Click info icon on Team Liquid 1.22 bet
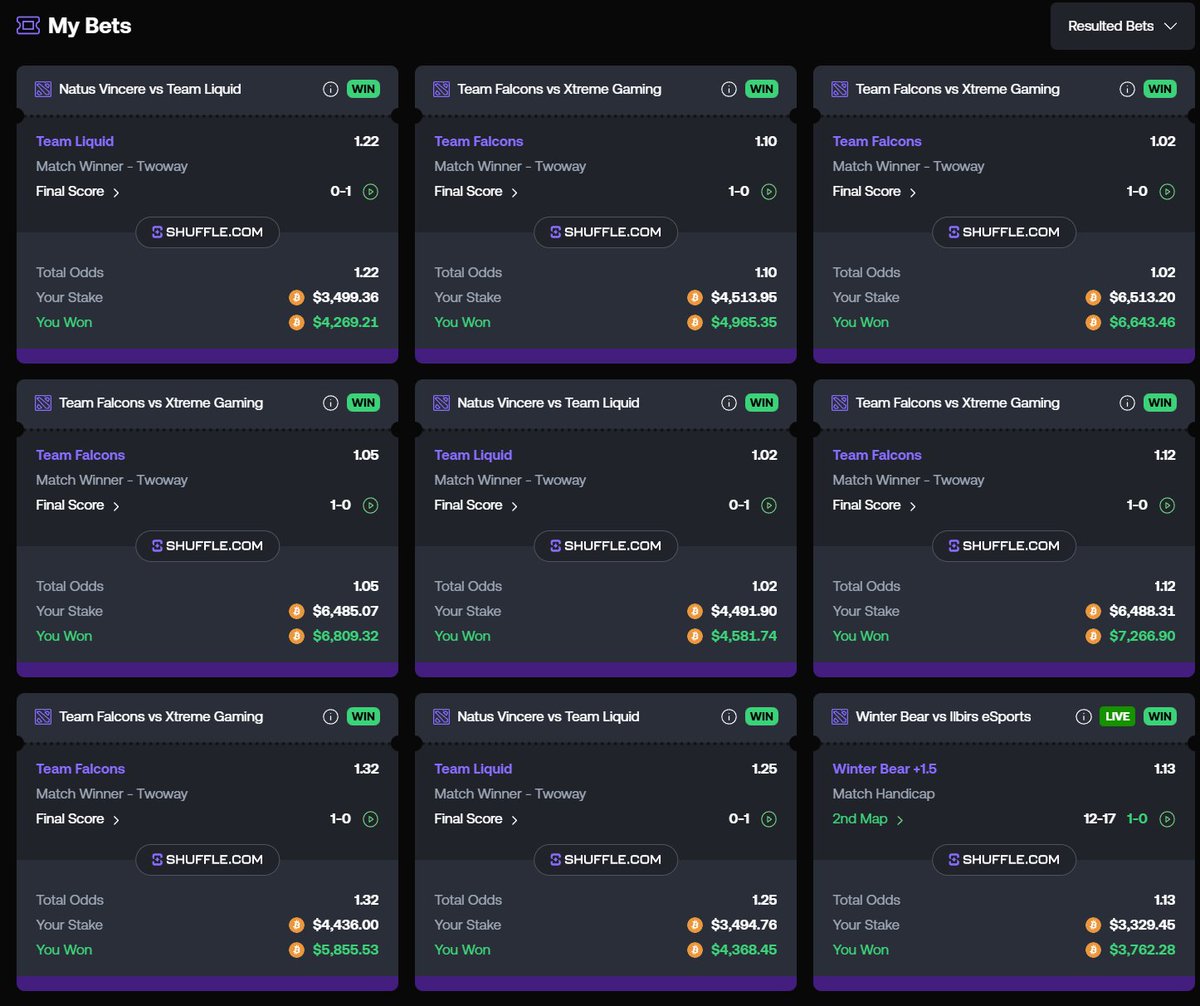 (331, 89)
